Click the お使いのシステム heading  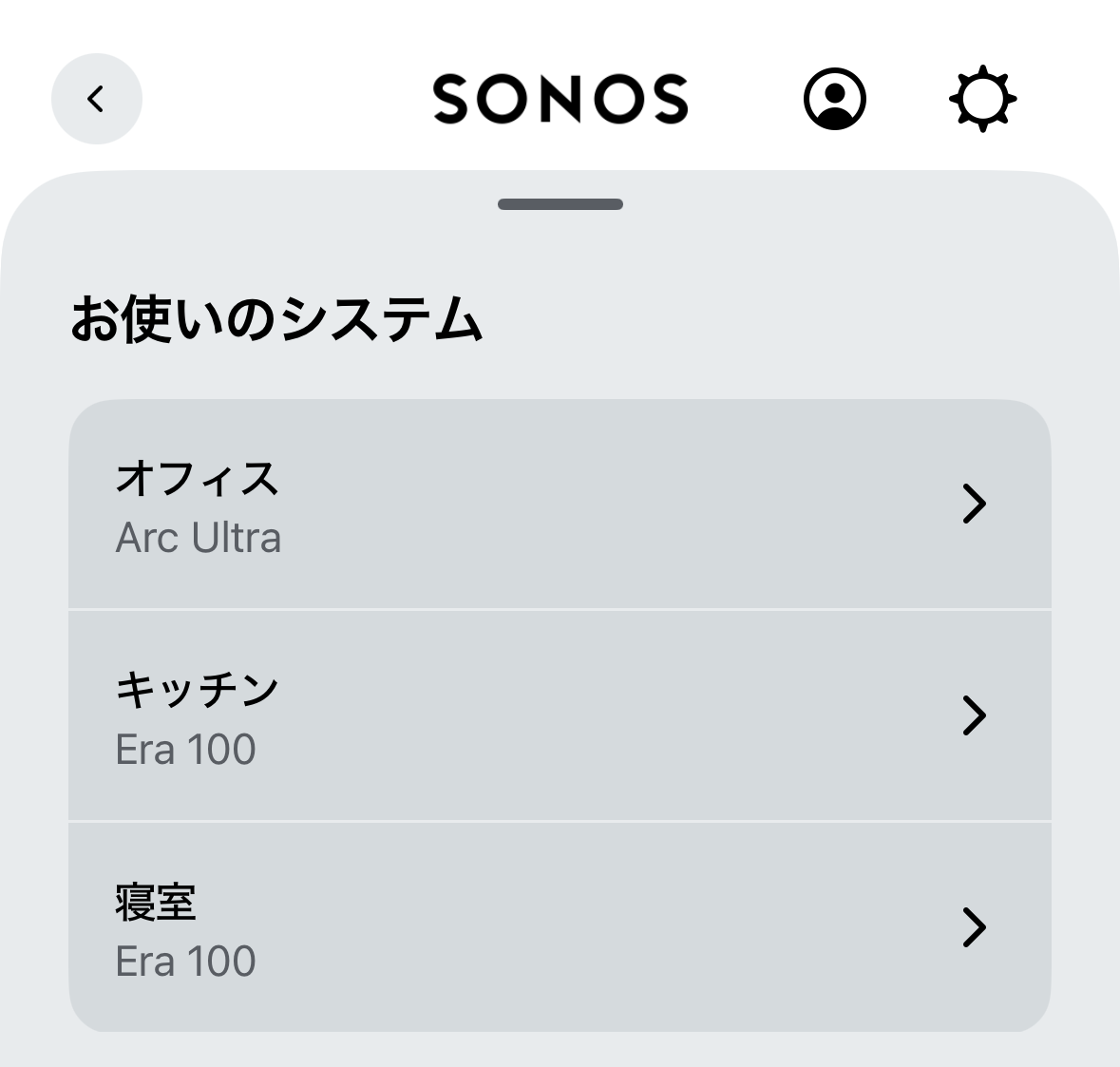[x=276, y=319]
